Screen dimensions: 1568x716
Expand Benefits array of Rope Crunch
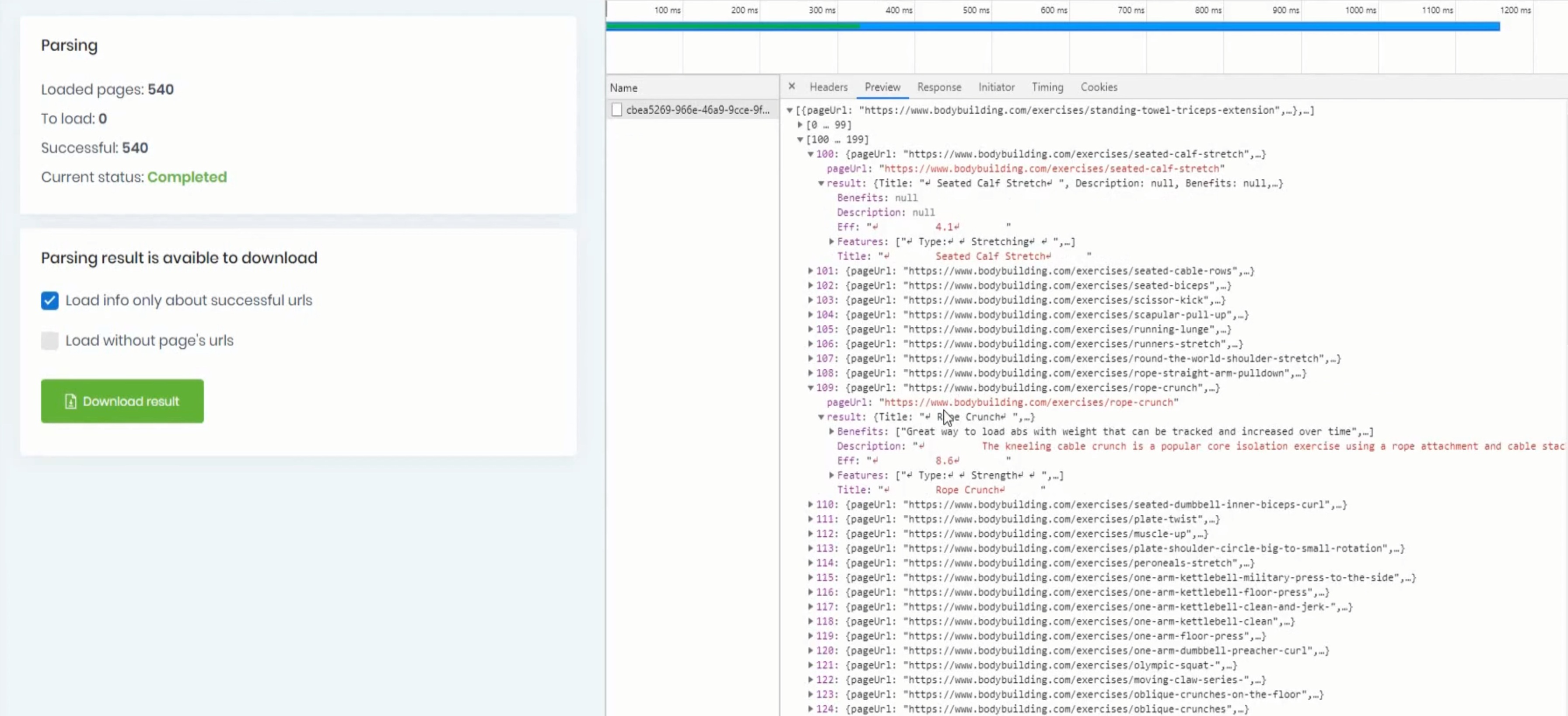(832, 431)
